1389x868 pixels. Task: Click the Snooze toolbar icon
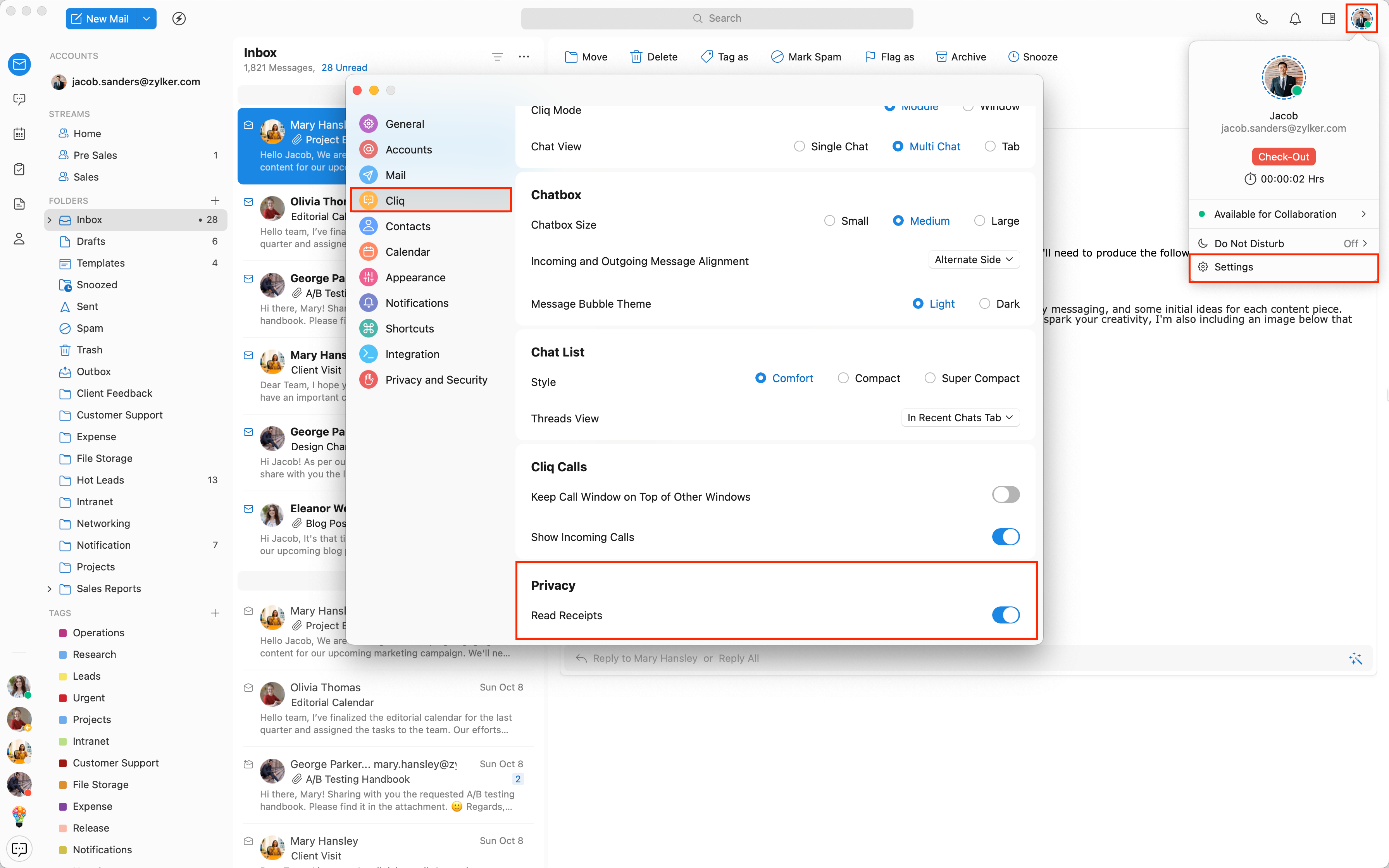coord(1013,57)
